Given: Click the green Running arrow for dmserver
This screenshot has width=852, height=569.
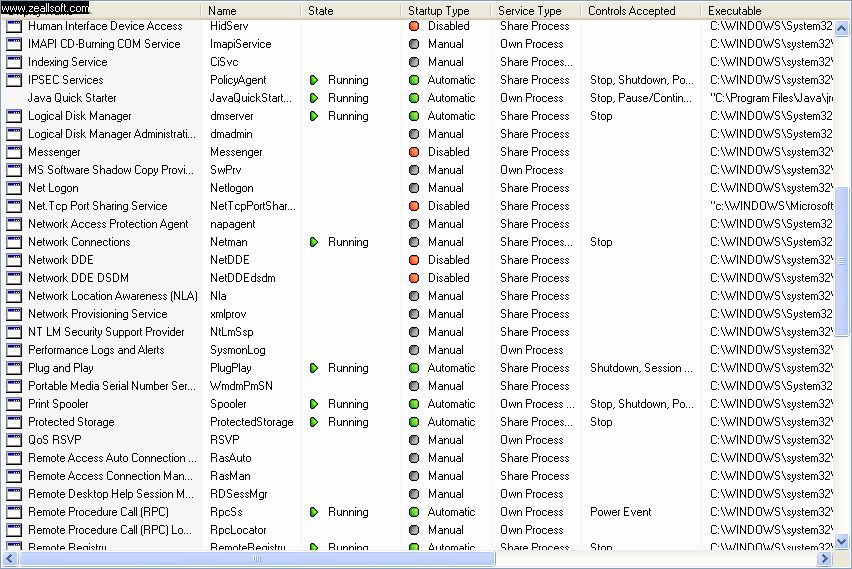Looking at the screenshot, I should [314, 116].
